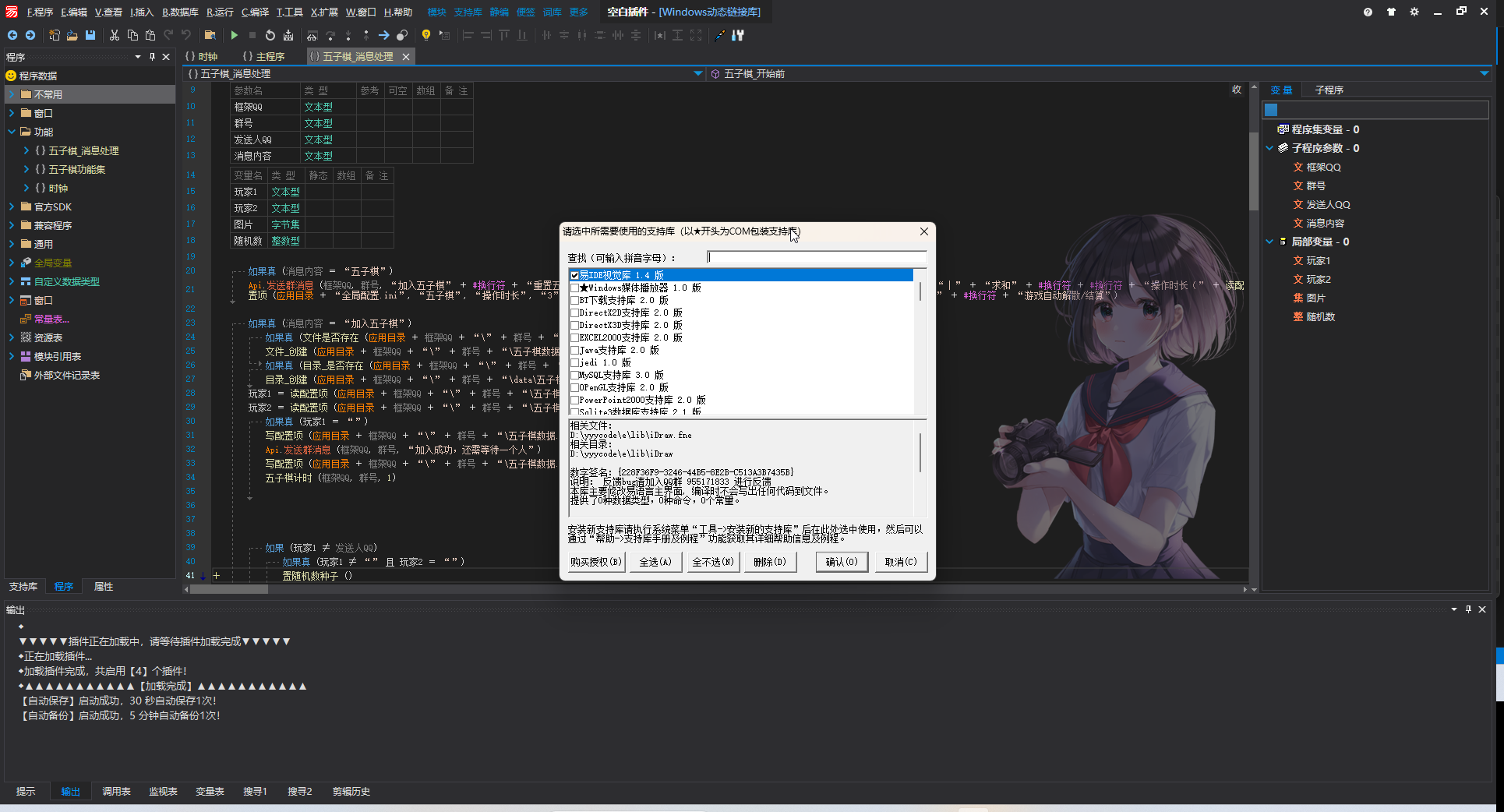1504x812 pixels.
Task: Click the 全不选(N) deselect all button
Action: (x=713, y=562)
